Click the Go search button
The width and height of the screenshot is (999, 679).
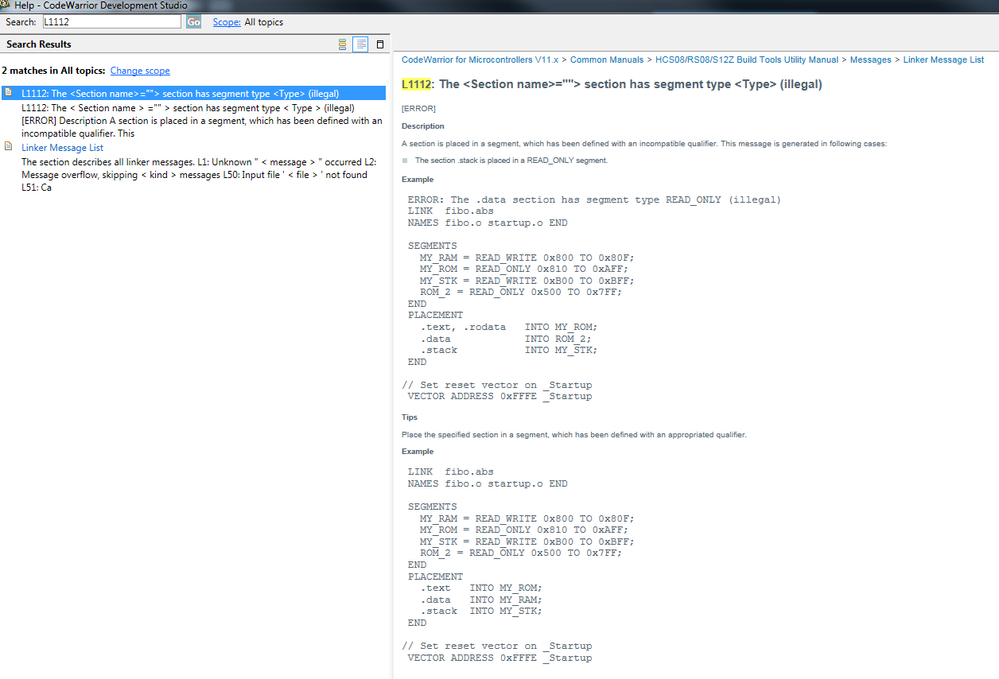194,22
